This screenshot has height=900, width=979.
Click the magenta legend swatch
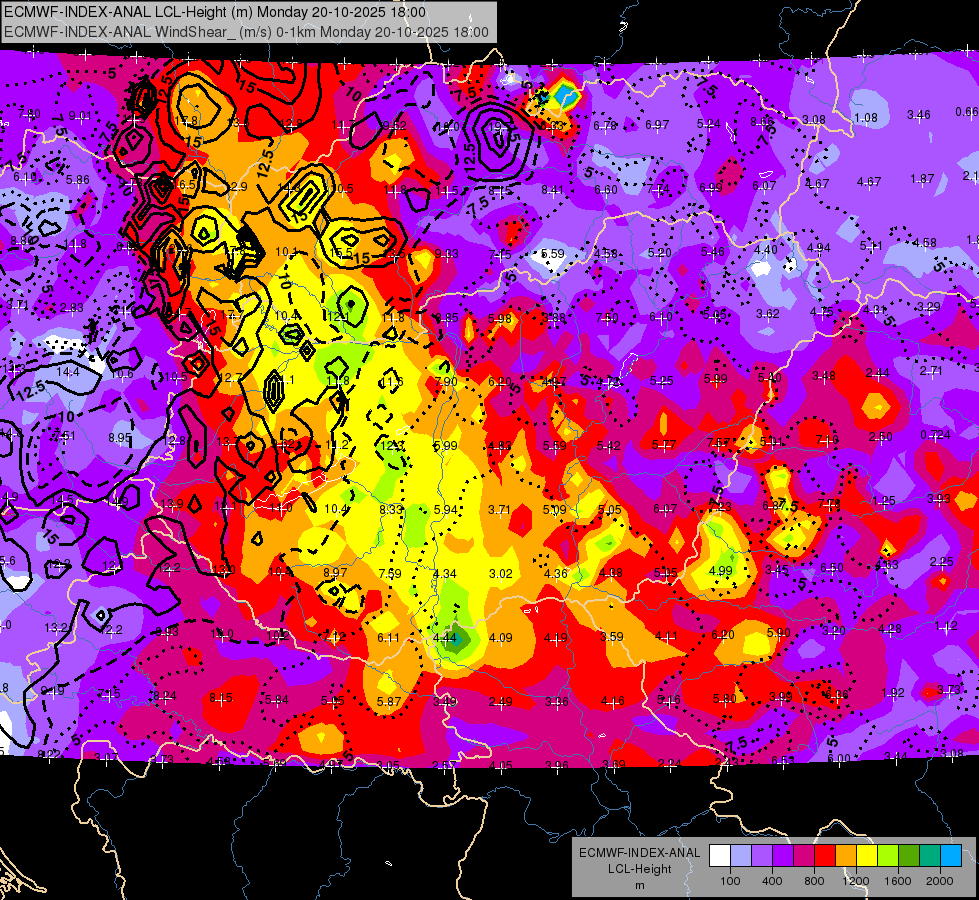coord(804,856)
